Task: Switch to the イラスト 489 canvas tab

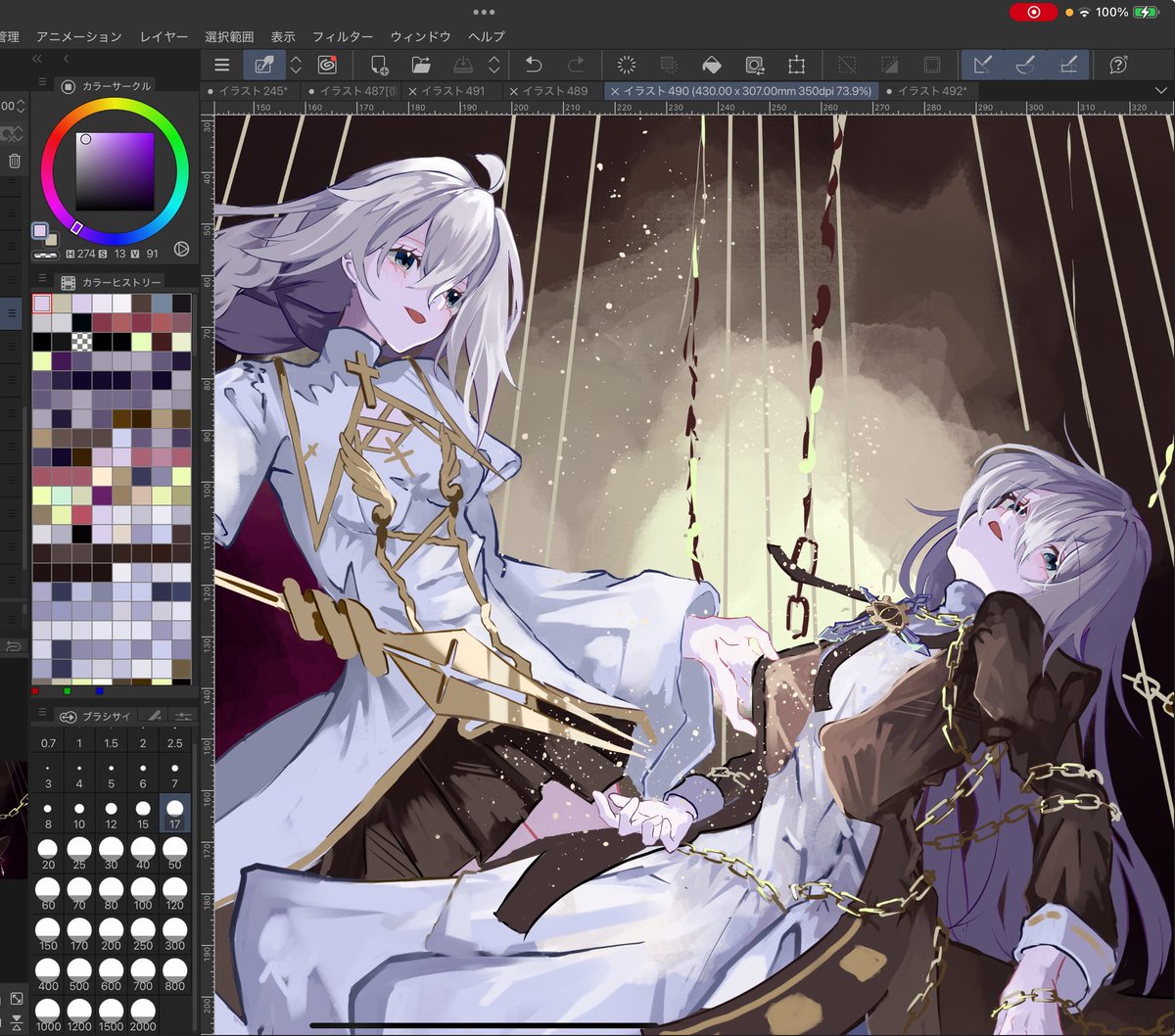Action: 554,91
